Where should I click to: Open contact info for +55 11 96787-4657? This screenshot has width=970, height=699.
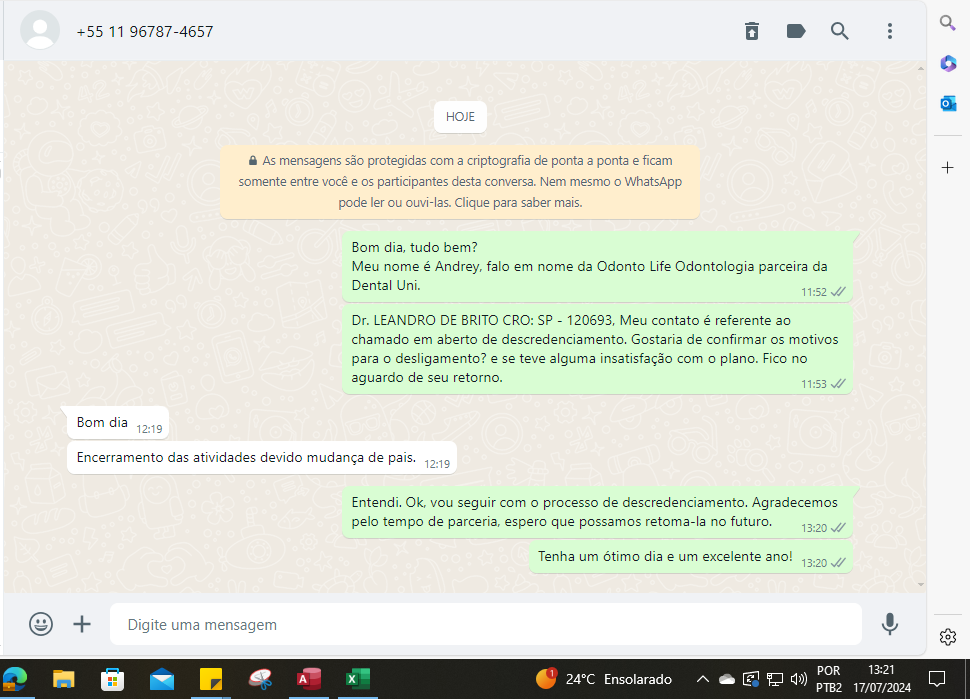[x=145, y=32]
